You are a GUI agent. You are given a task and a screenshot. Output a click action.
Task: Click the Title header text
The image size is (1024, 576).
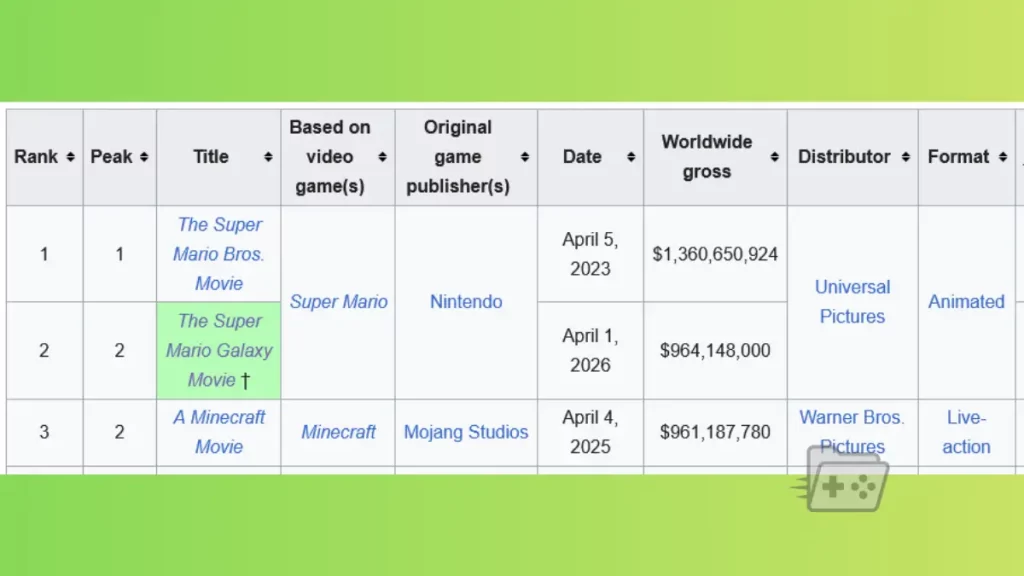tap(210, 157)
